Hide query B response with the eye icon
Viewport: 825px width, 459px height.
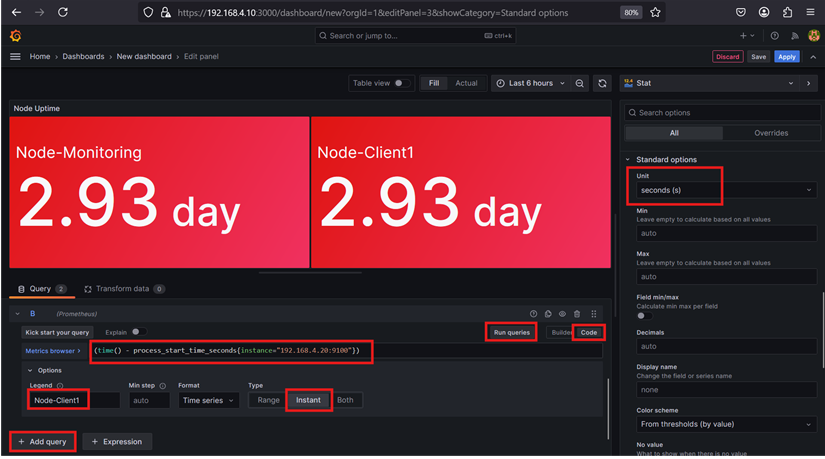tap(562, 314)
